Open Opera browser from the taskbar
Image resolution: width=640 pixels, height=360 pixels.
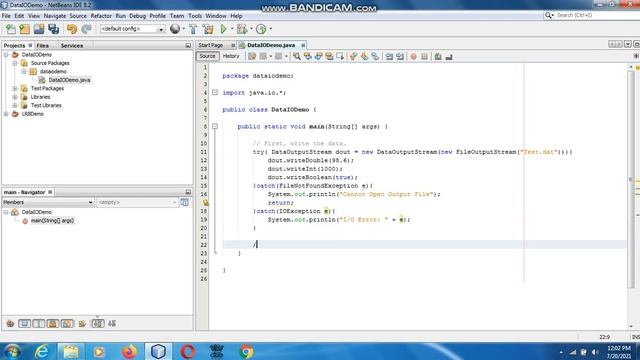(187, 351)
